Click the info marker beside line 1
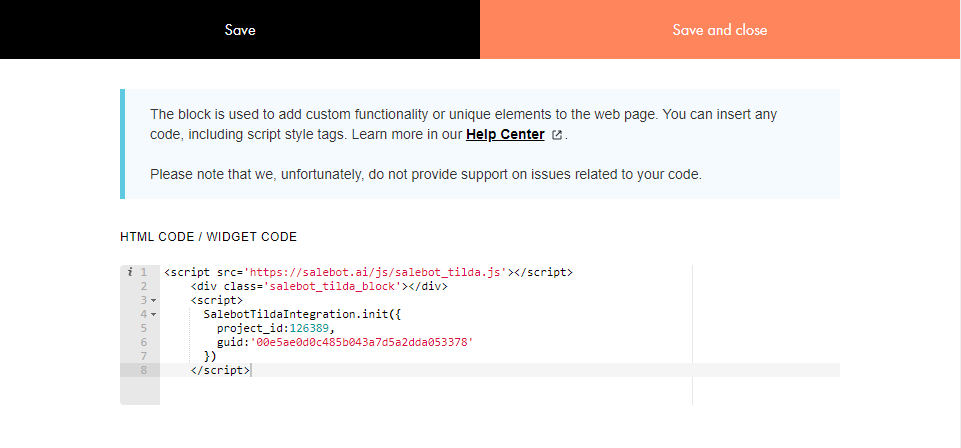961x448 pixels. coord(130,272)
